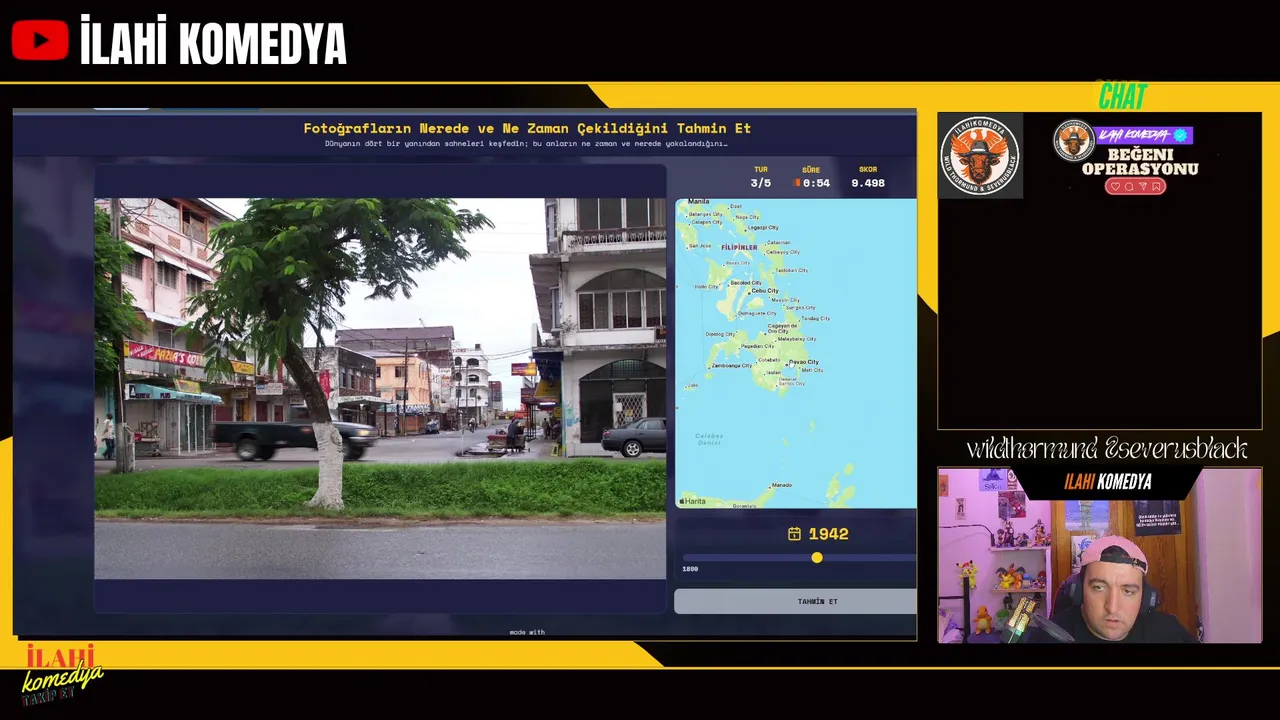Viewport: 1280px width, 720px height.
Task: Click Bacolod City on the map
Action: tap(746, 283)
